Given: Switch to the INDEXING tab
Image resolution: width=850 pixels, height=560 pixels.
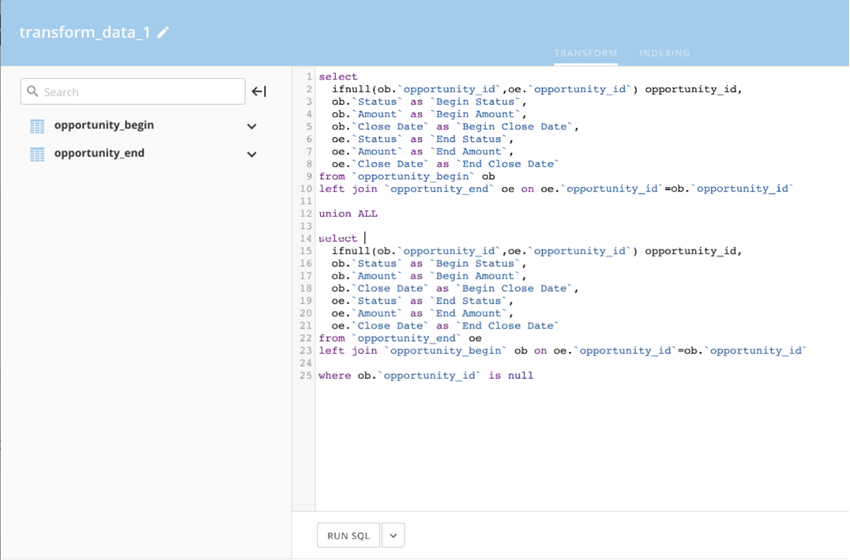Looking at the screenshot, I should pyautogui.click(x=664, y=53).
